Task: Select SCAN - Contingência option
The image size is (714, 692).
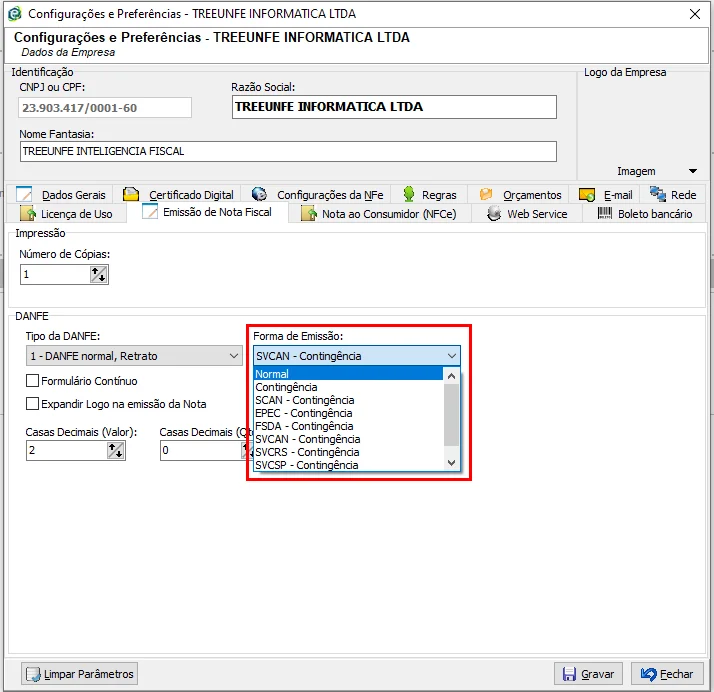Action: [x=348, y=400]
